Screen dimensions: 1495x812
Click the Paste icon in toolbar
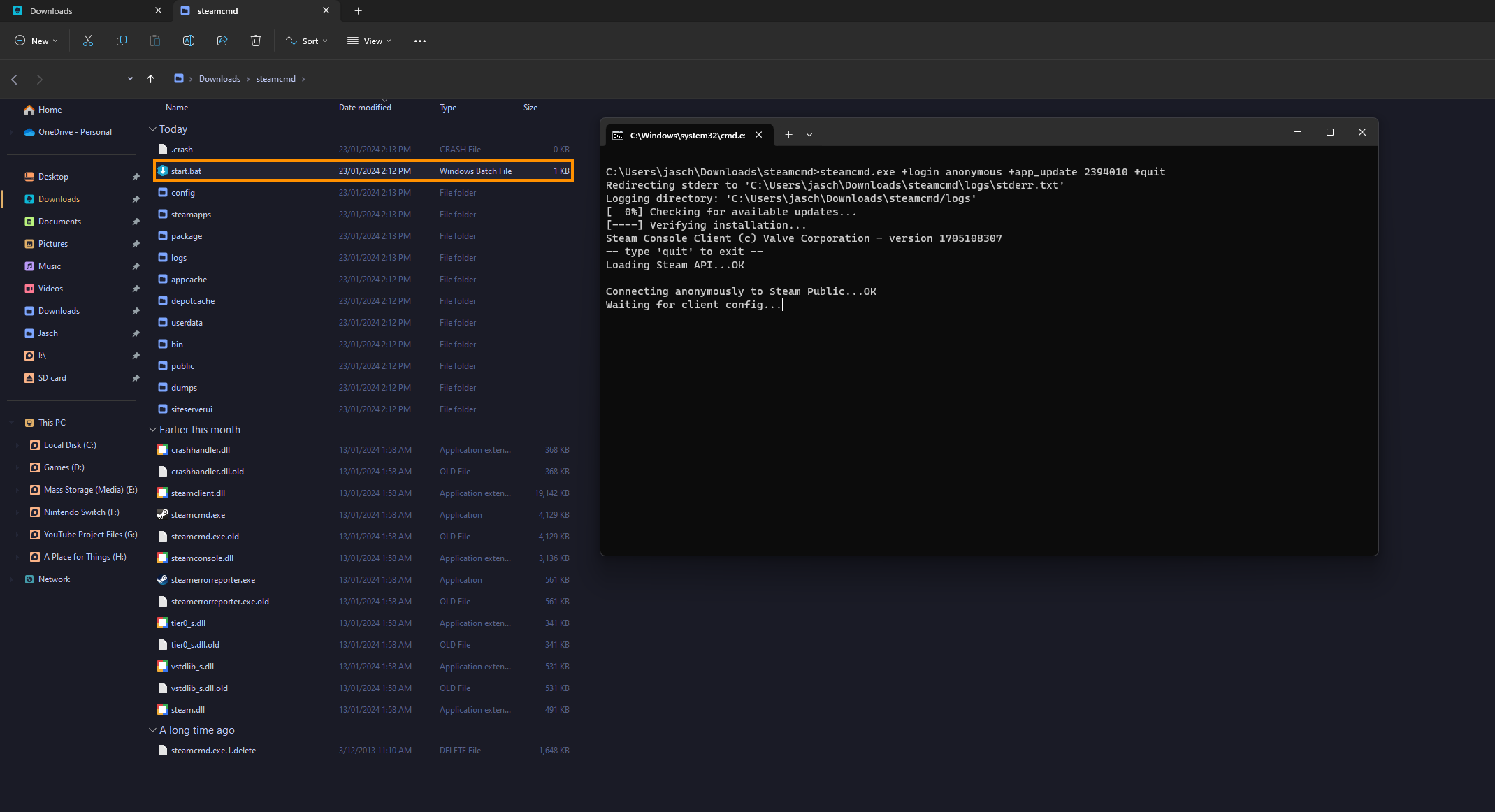tap(155, 41)
